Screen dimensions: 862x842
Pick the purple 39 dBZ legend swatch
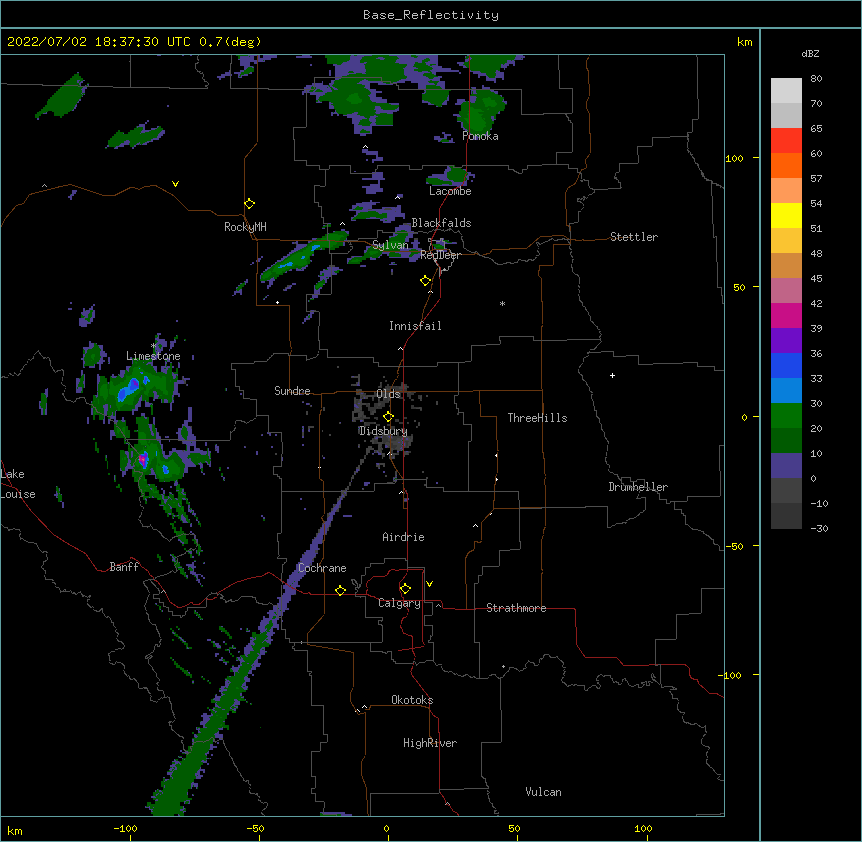(786, 340)
